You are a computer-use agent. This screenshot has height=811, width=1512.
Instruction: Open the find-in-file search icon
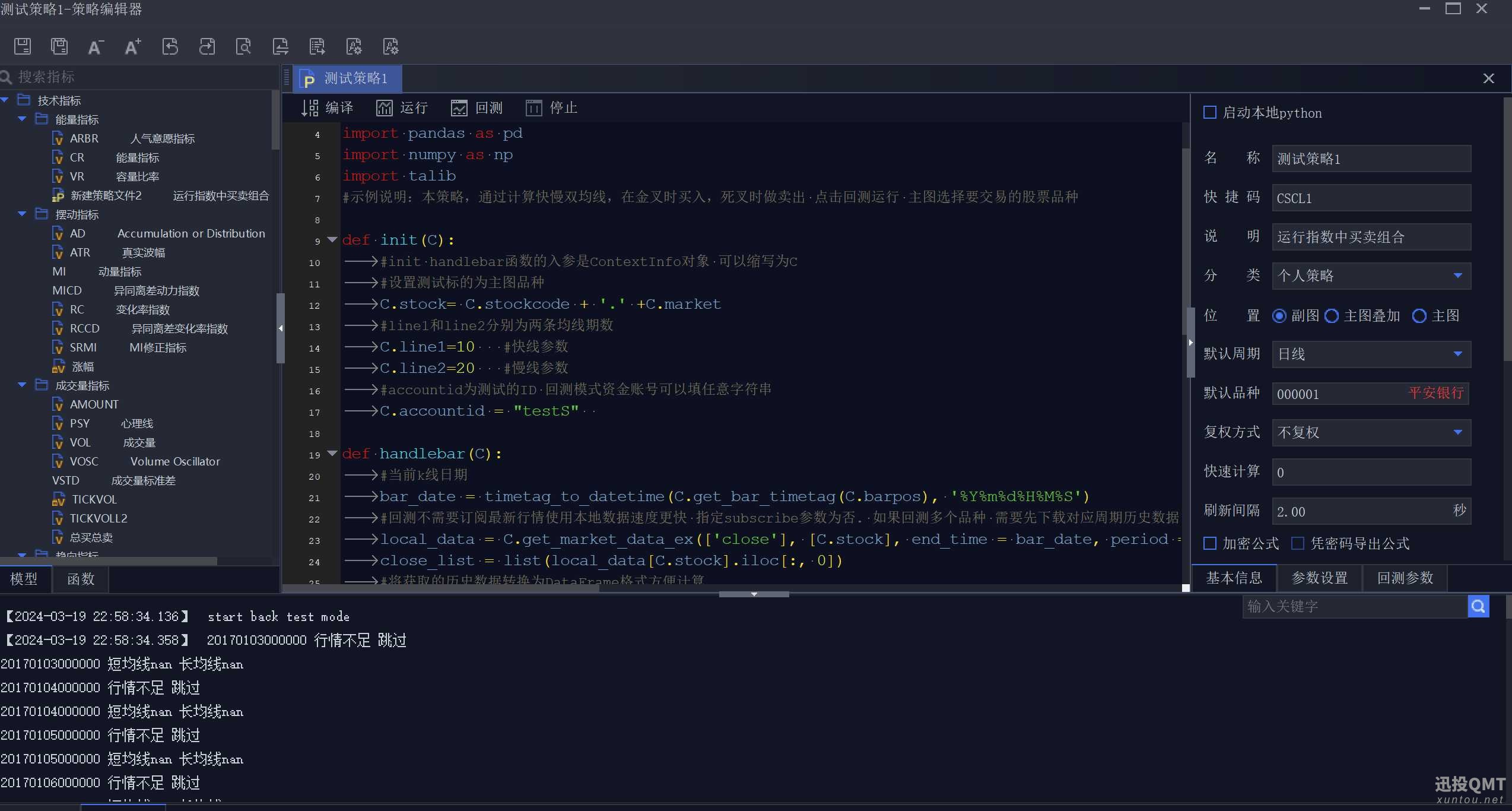tap(243, 46)
